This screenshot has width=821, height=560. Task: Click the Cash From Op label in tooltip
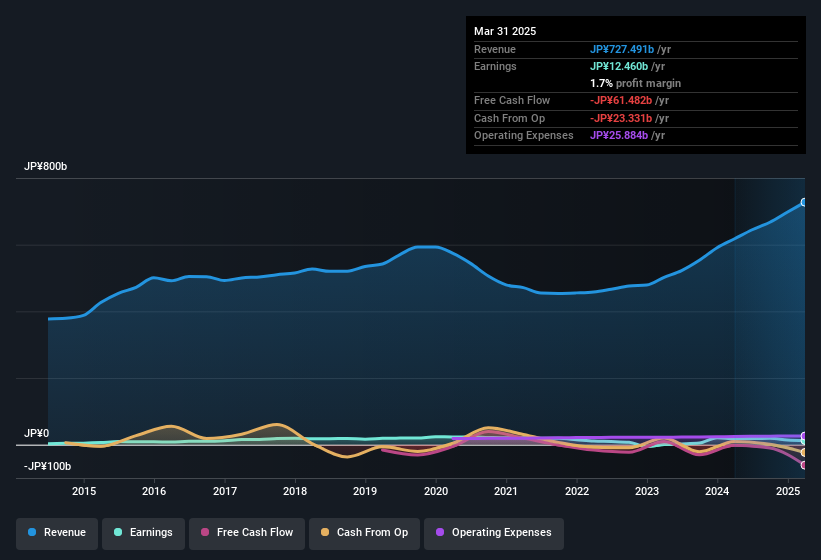[509, 118]
